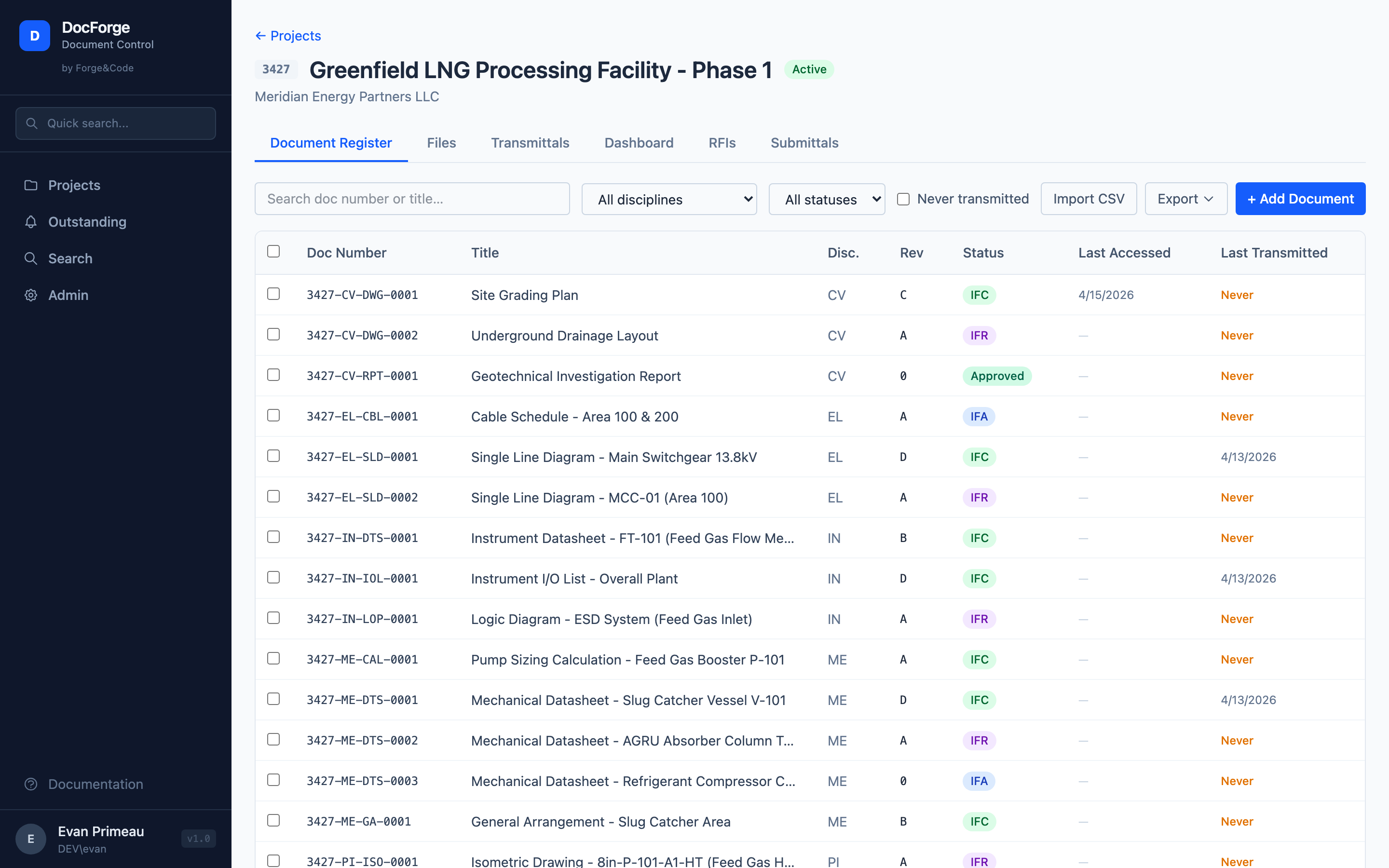Image resolution: width=1389 pixels, height=868 pixels.
Task: Go back using the Projects link
Action: coord(287,36)
